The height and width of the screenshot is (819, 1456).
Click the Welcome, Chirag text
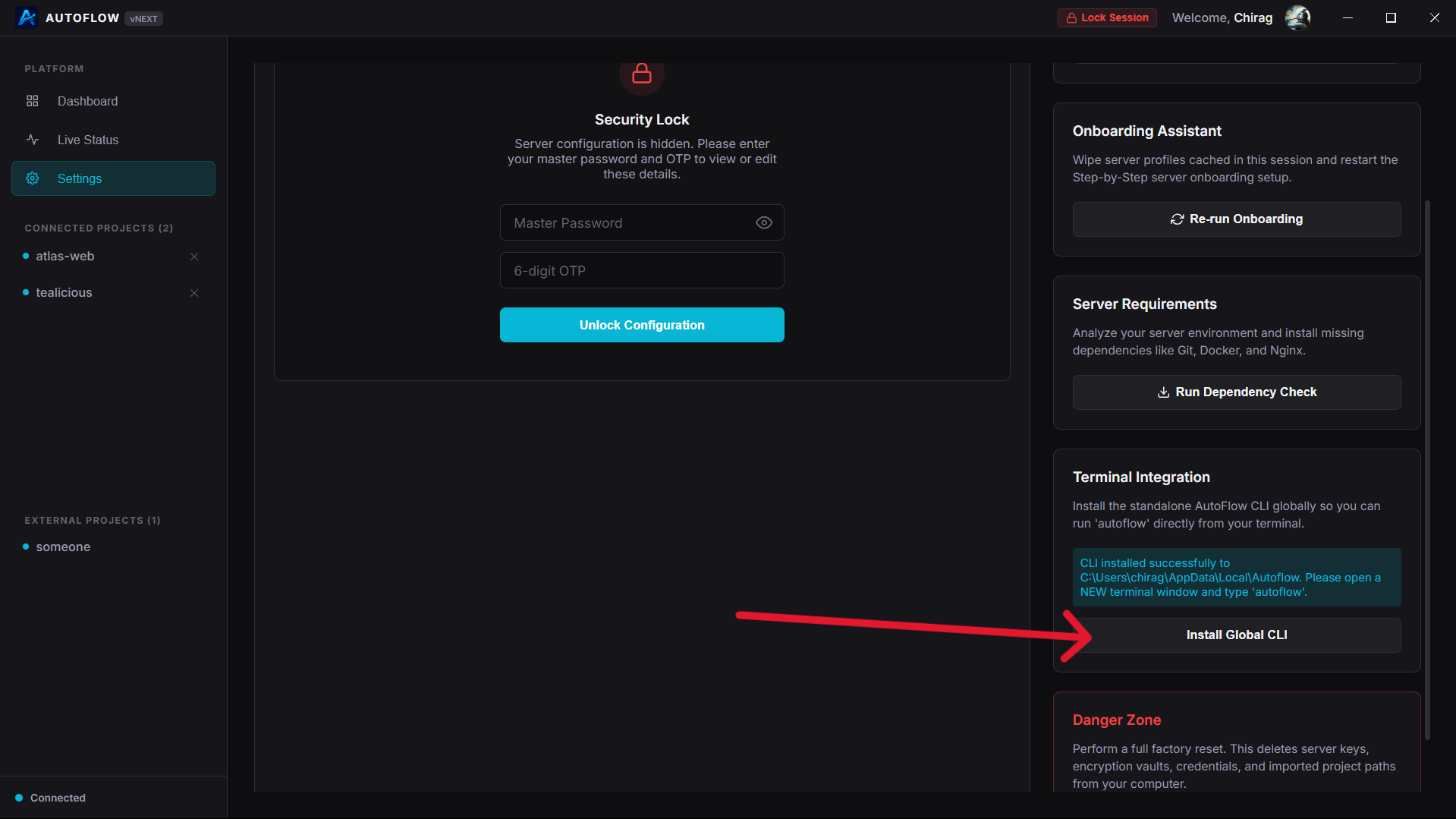(x=1222, y=17)
